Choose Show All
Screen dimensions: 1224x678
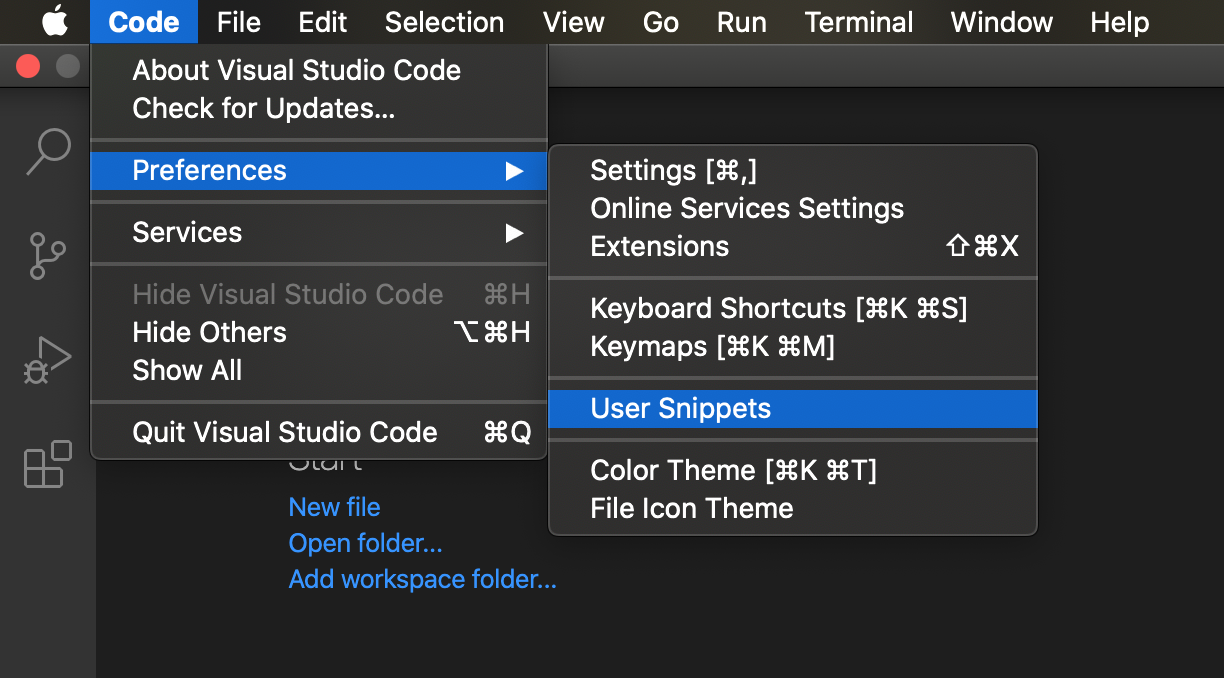coord(319,370)
